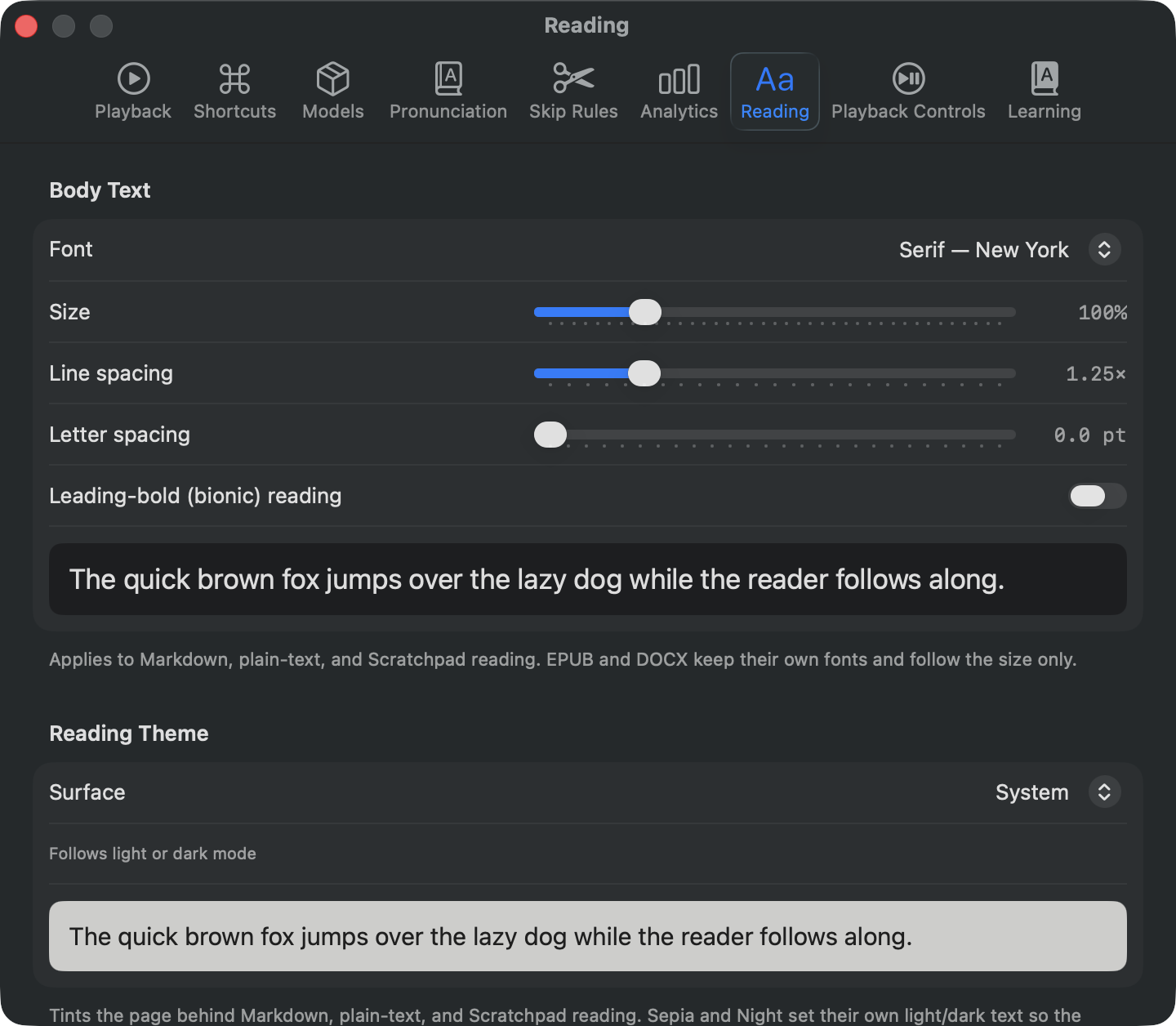Click the Letter spacing slider thumb

click(550, 435)
